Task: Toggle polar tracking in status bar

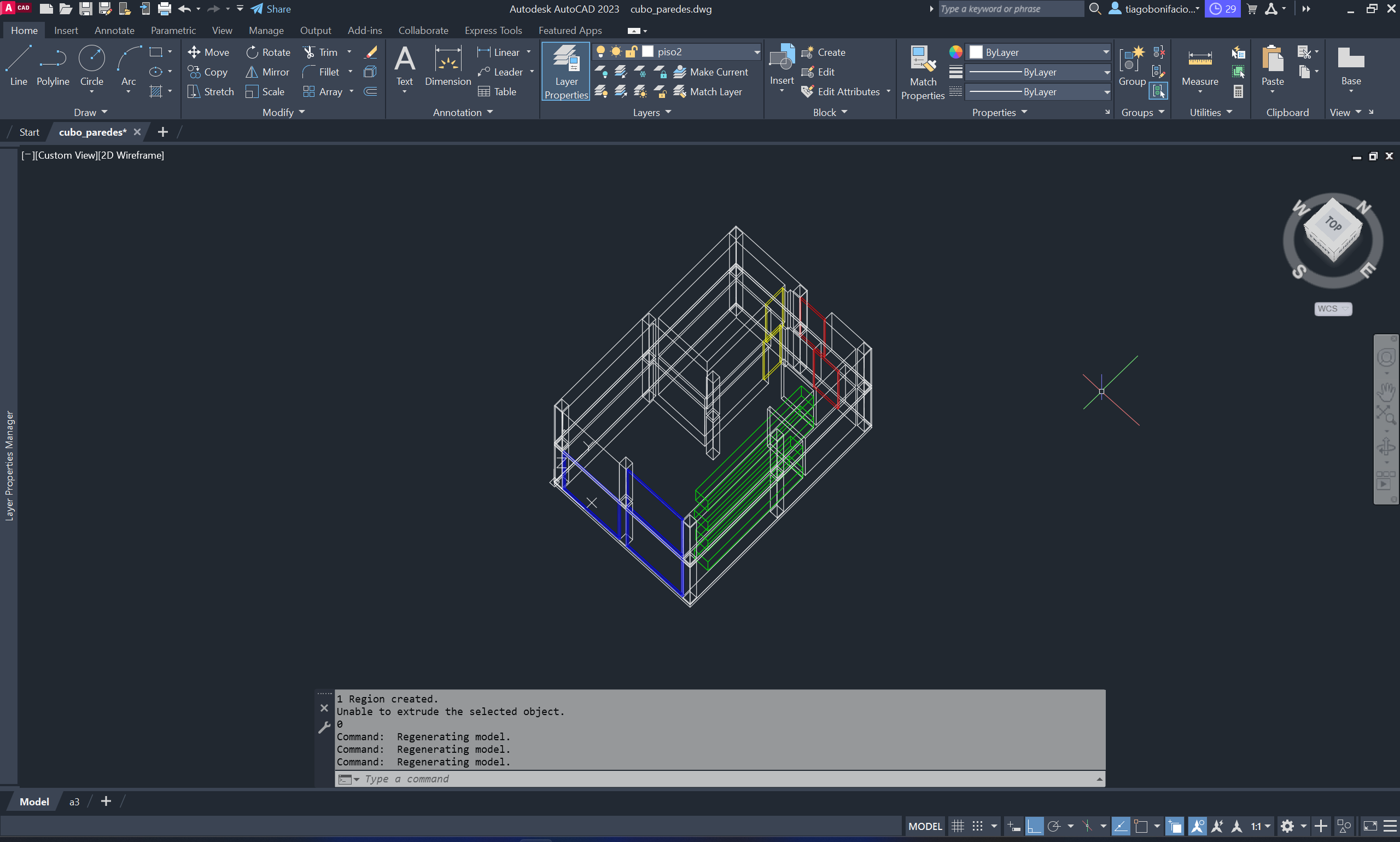Action: 1053,826
